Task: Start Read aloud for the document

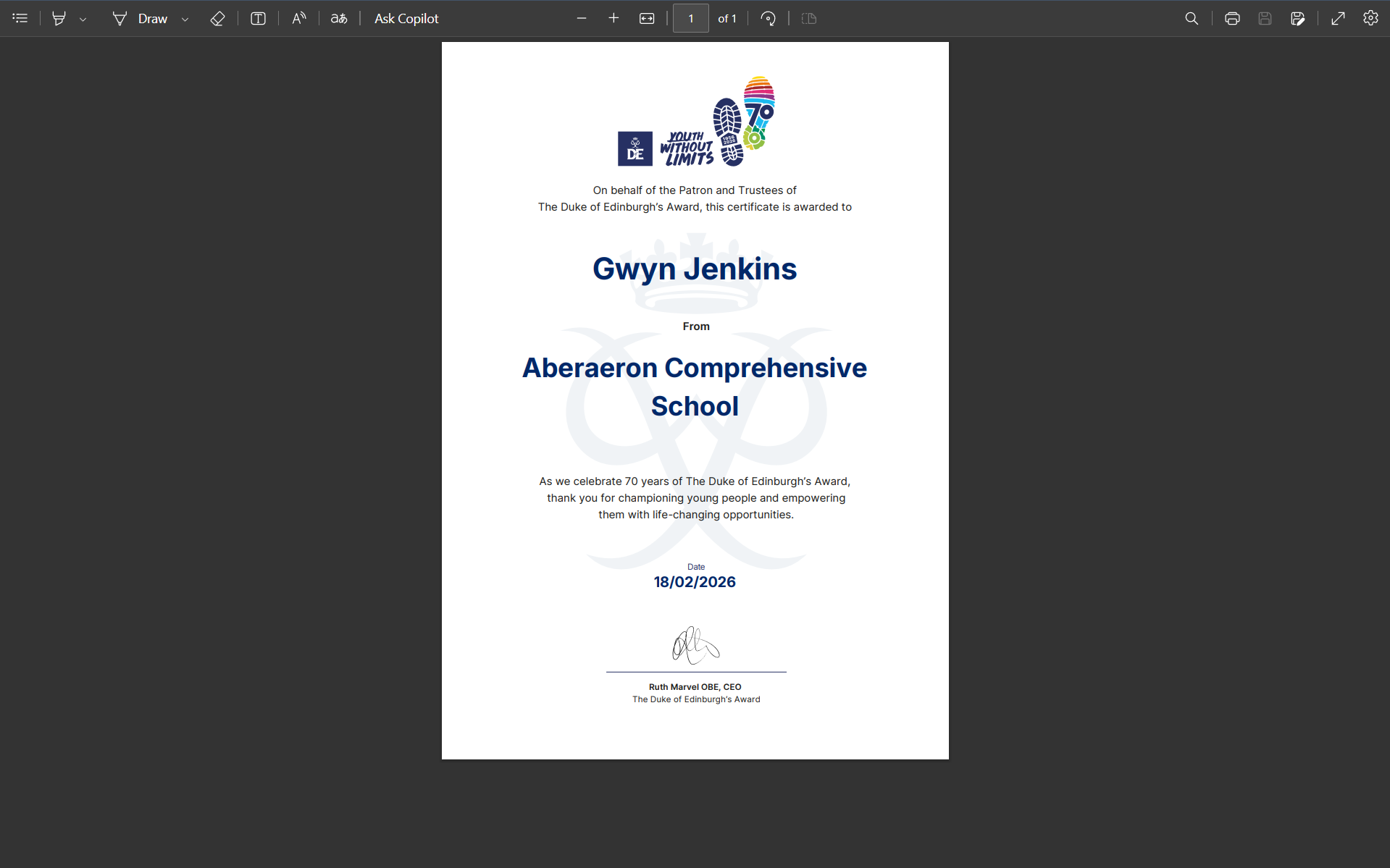Action: coord(298,19)
